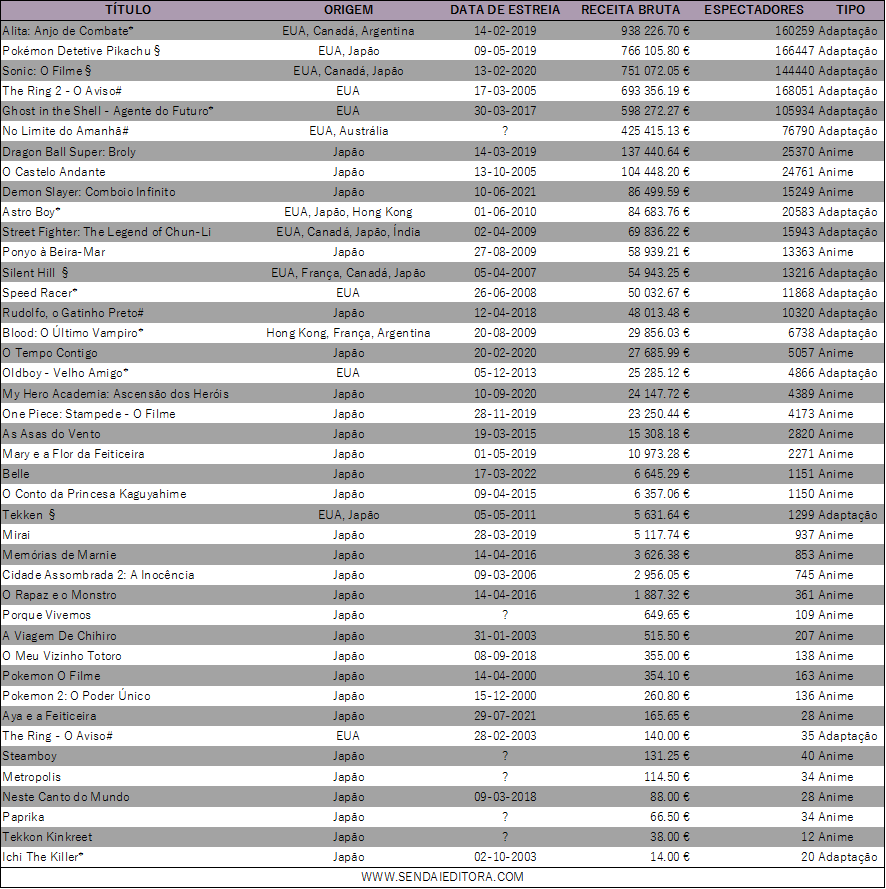This screenshot has height=889, width=886.
Task: Select 'Pokemon 2: O Poder Único'
Action: [77, 696]
